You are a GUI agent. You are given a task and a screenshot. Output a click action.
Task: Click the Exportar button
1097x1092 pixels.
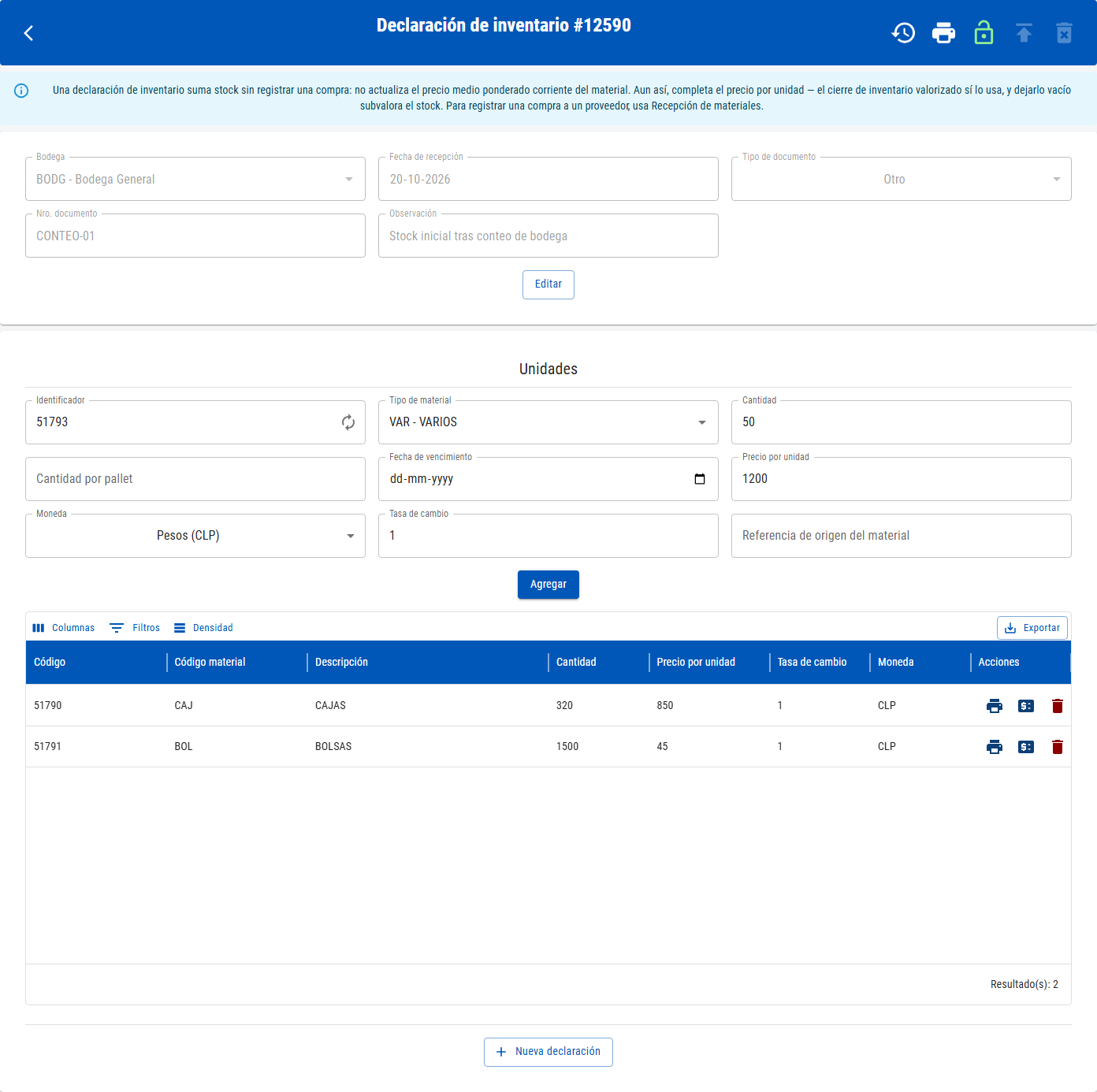[x=1032, y=628]
